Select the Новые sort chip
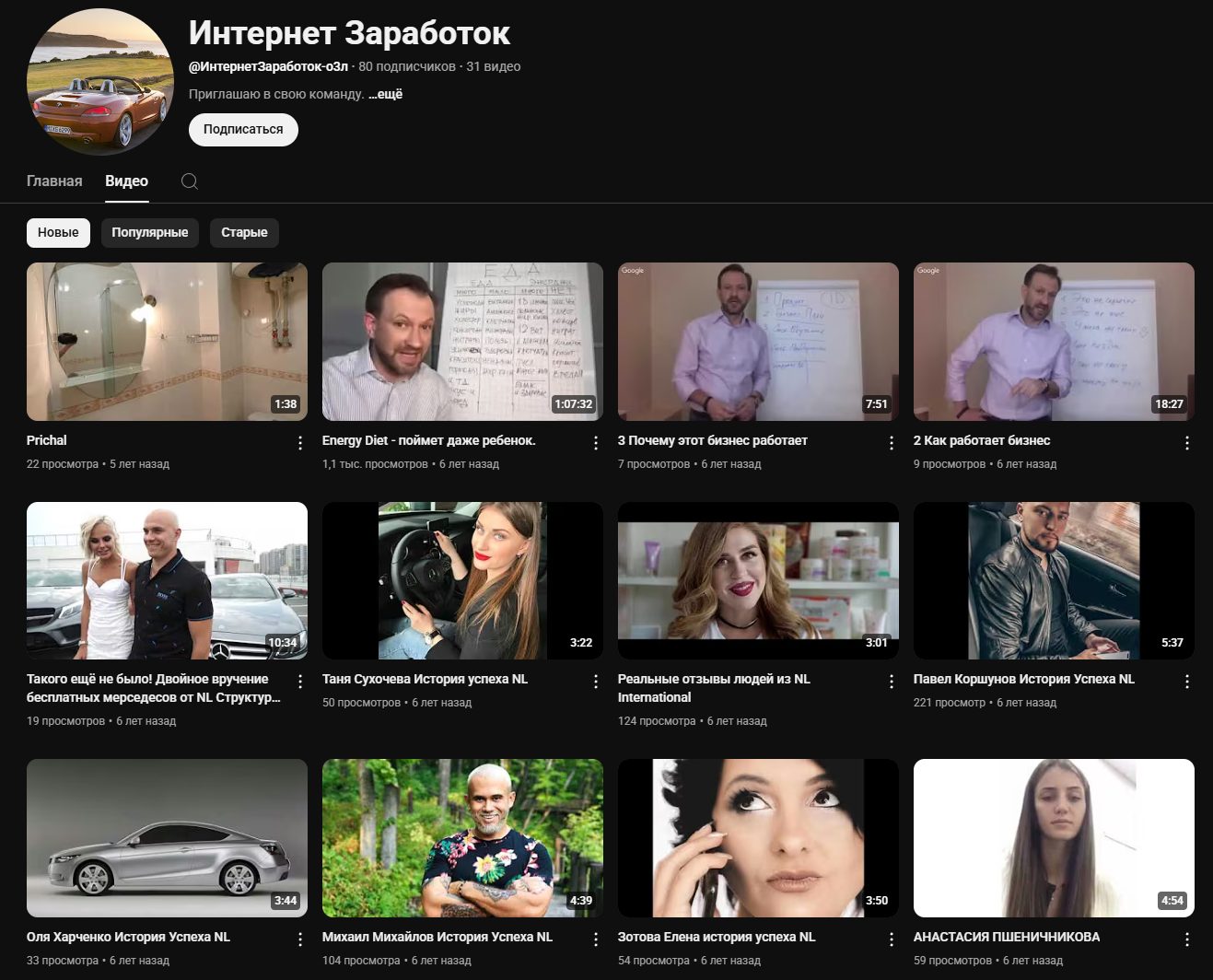This screenshot has width=1213, height=980. (58, 232)
